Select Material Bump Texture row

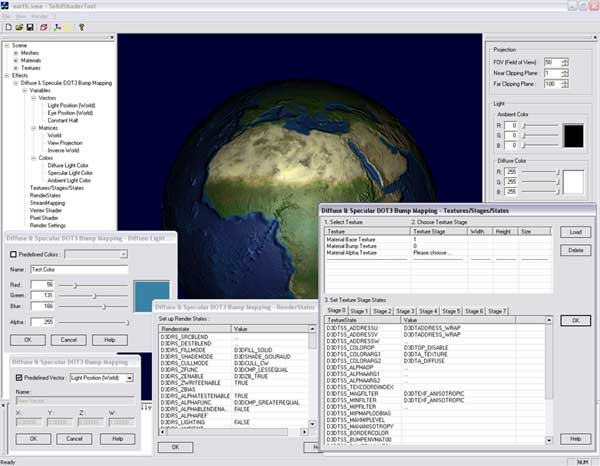pos(350,246)
